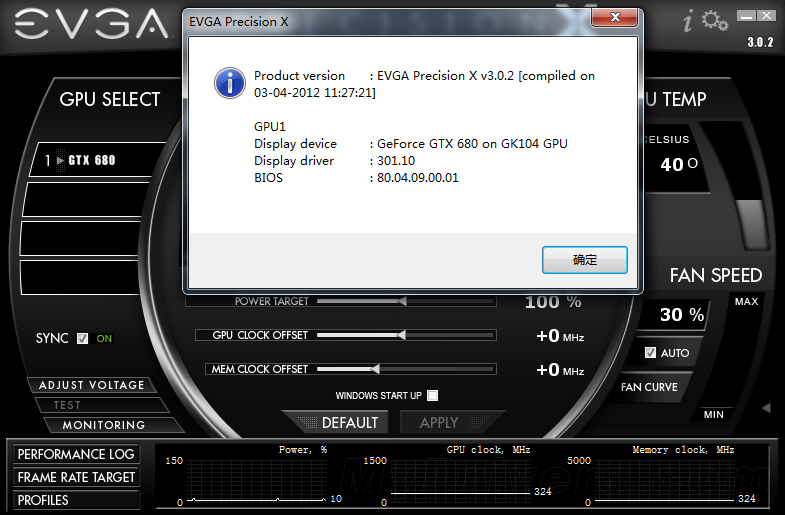Viewport: 785px width, 515px height.
Task: Click the GPU clock MHz graph
Action: point(460,480)
